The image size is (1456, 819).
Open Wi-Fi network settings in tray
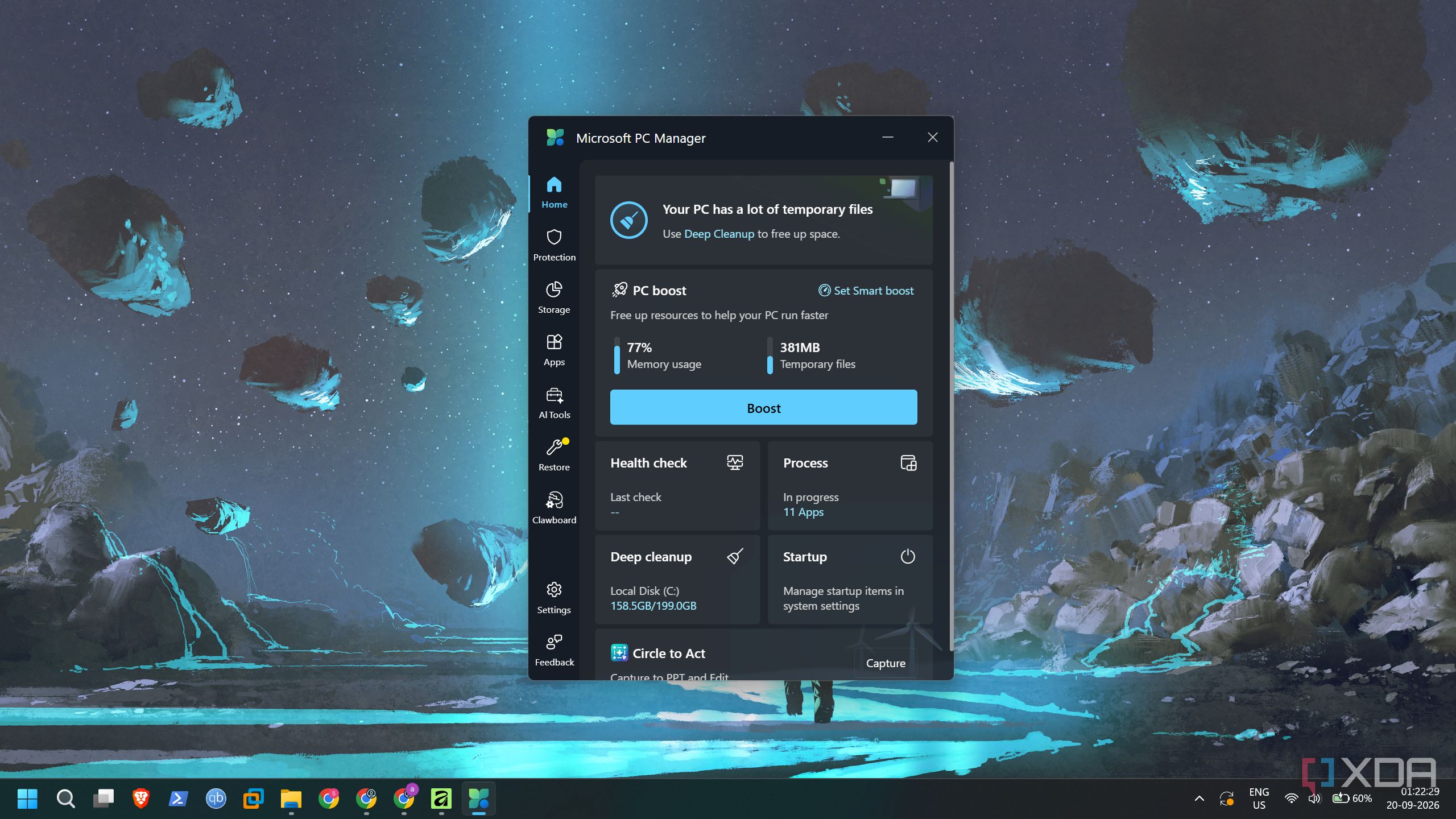tap(1291, 799)
